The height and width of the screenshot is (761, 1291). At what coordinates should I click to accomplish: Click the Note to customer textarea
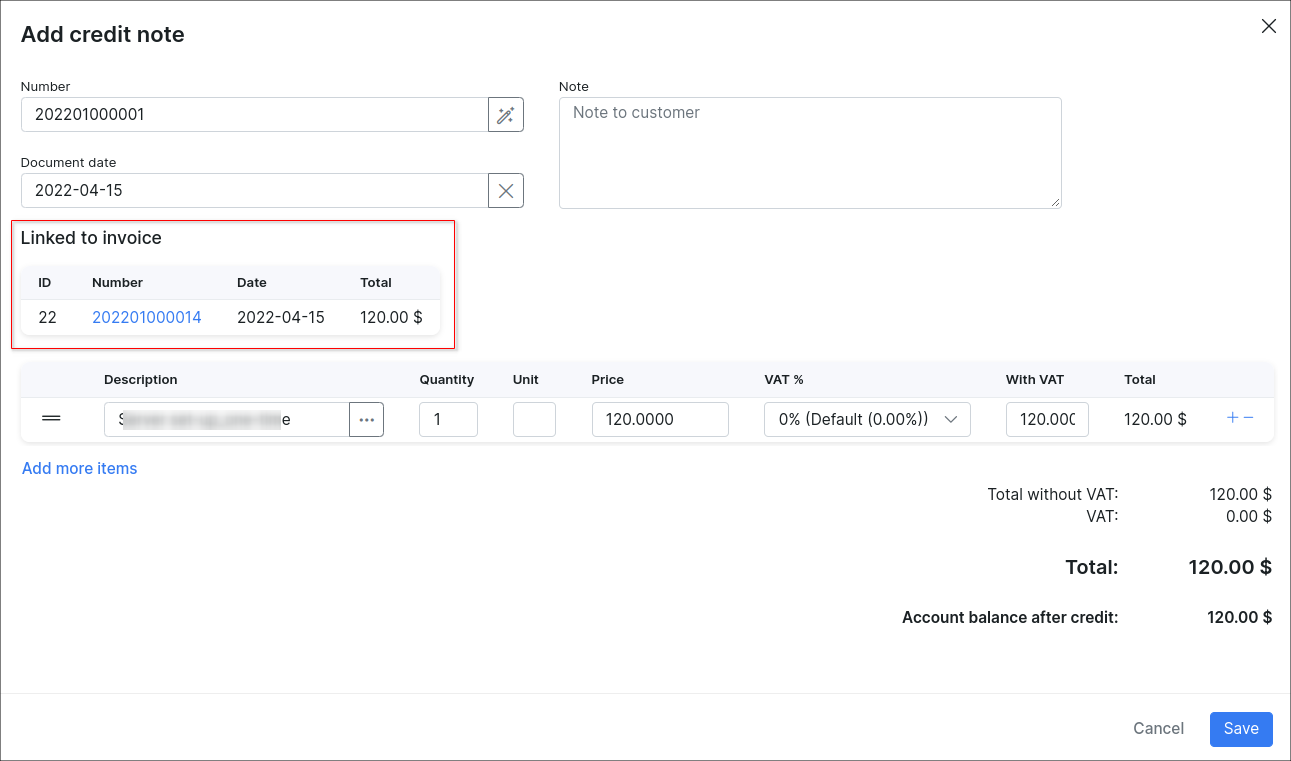click(x=809, y=153)
